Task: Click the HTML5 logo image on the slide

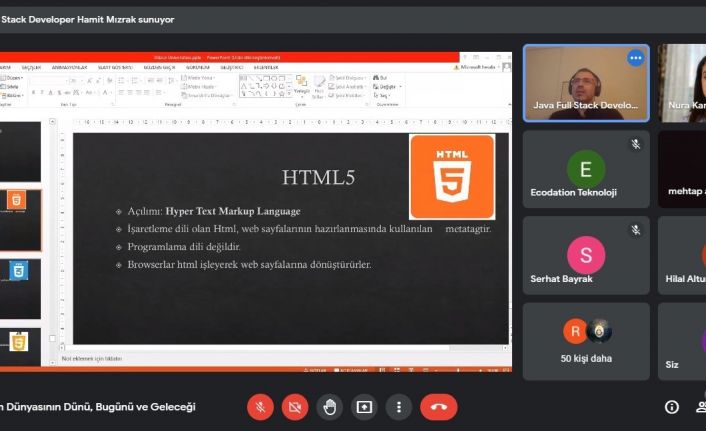Action: click(452, 177)
